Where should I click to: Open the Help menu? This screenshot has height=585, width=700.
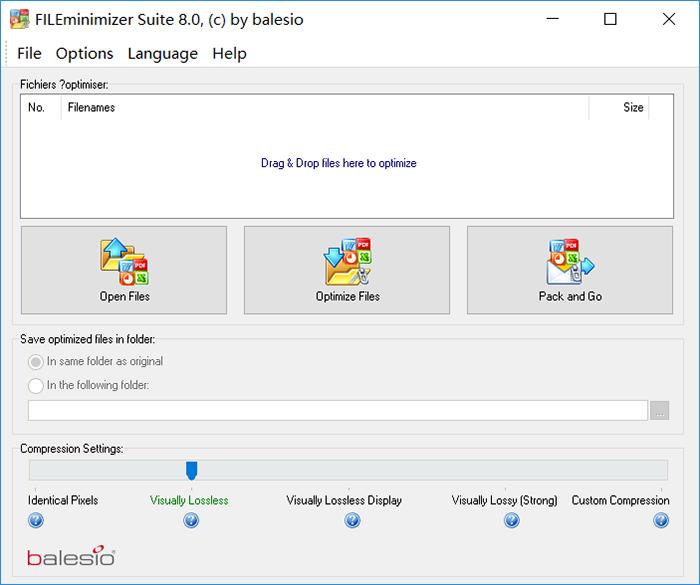click(229, 53)
